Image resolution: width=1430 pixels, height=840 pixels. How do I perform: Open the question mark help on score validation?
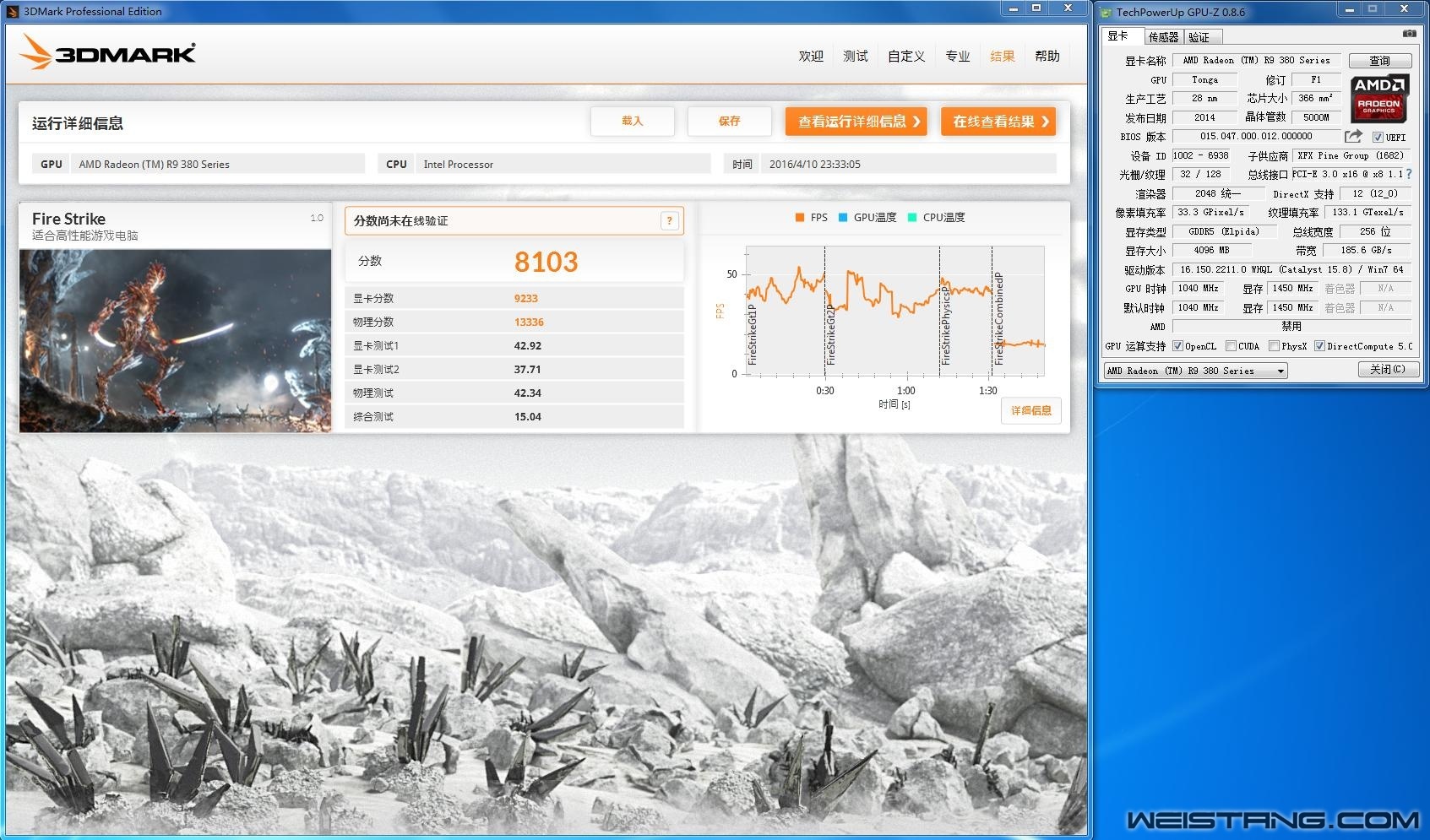click(669, 221)
